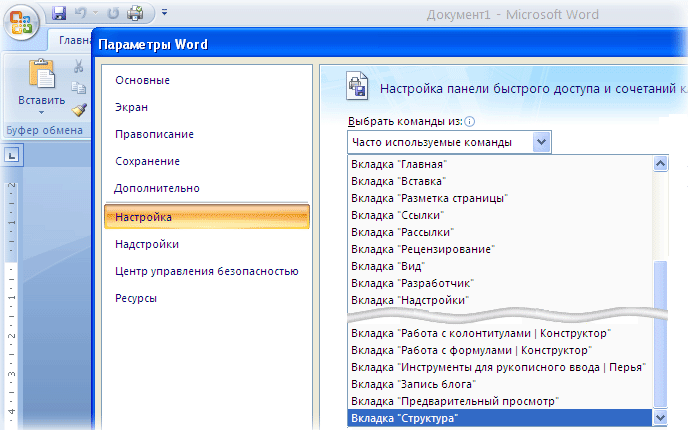The width and height of the screenshot is (688, 433).
Task: Select the highlighted Настройка category
Action: (x=207, y=217)
